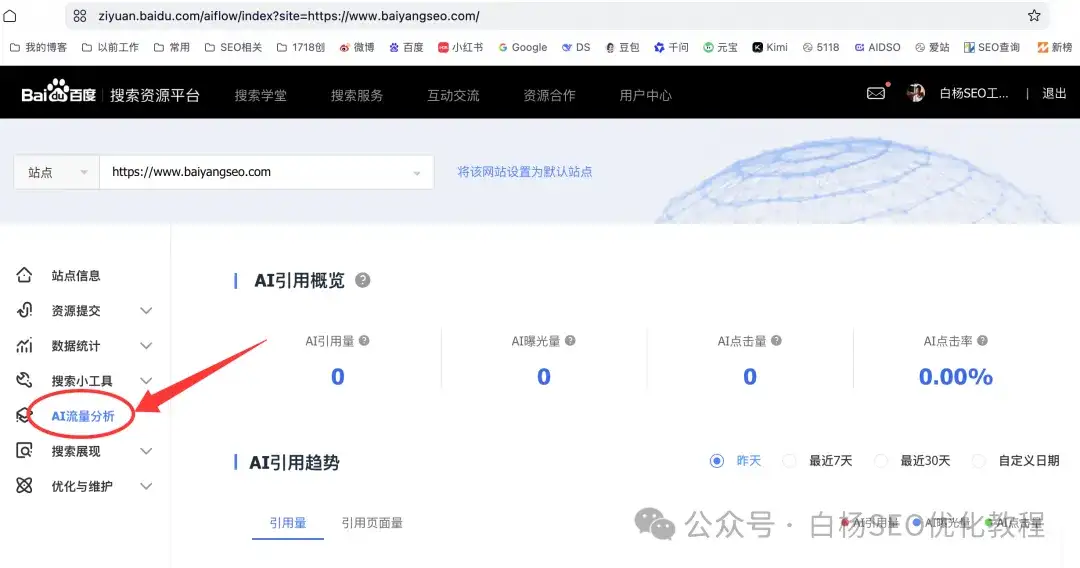Open the 站点 type dropdown
This screenshot has height=568, width=1080.
(56, 172)
